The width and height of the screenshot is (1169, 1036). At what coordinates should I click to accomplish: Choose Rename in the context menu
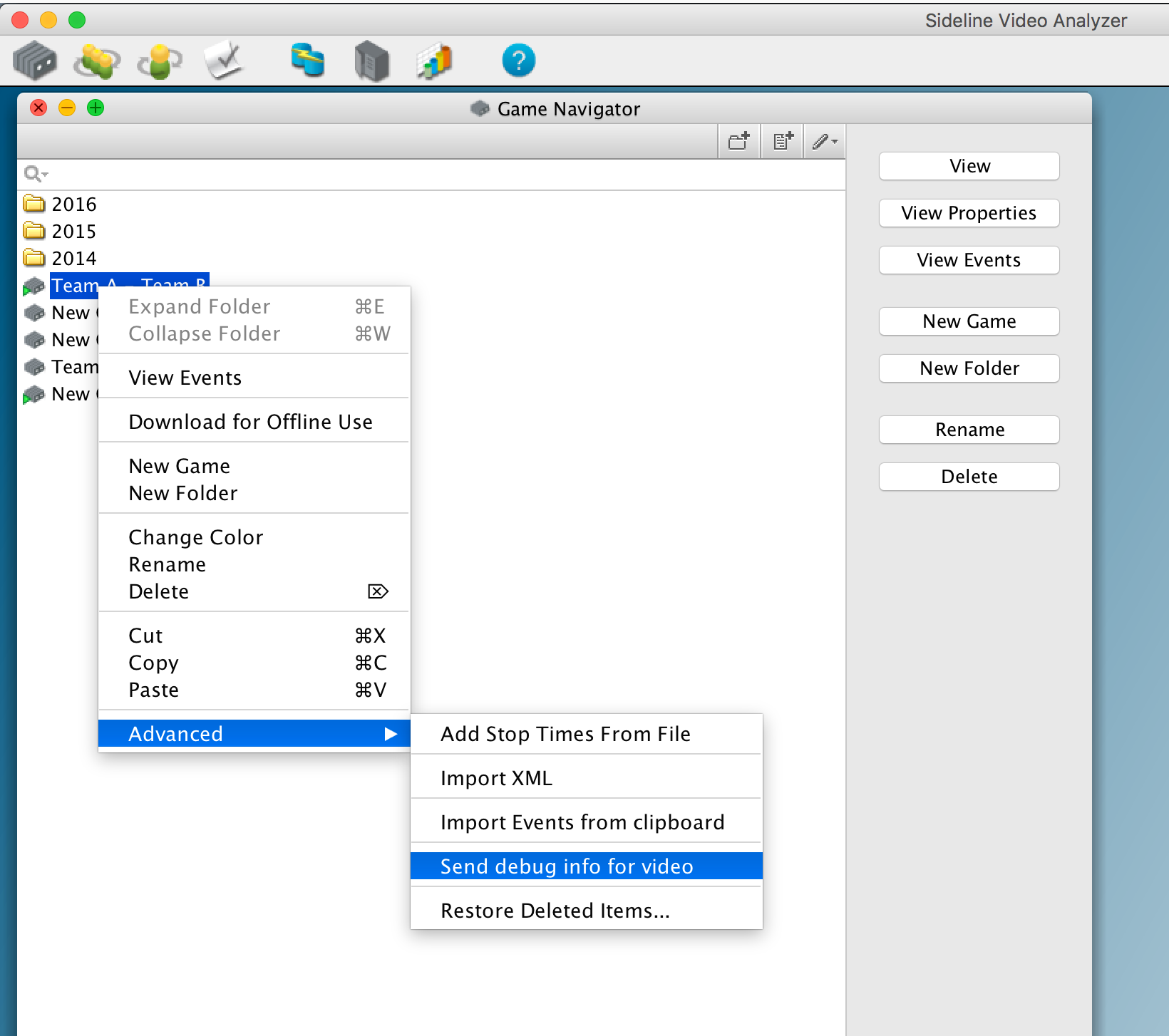point(254,564)
